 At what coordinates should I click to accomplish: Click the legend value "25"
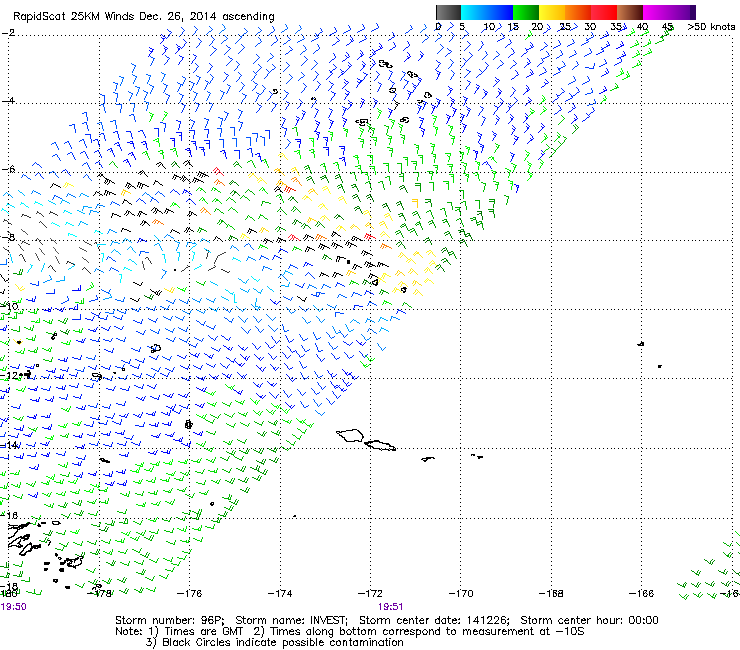coord(565,27)
